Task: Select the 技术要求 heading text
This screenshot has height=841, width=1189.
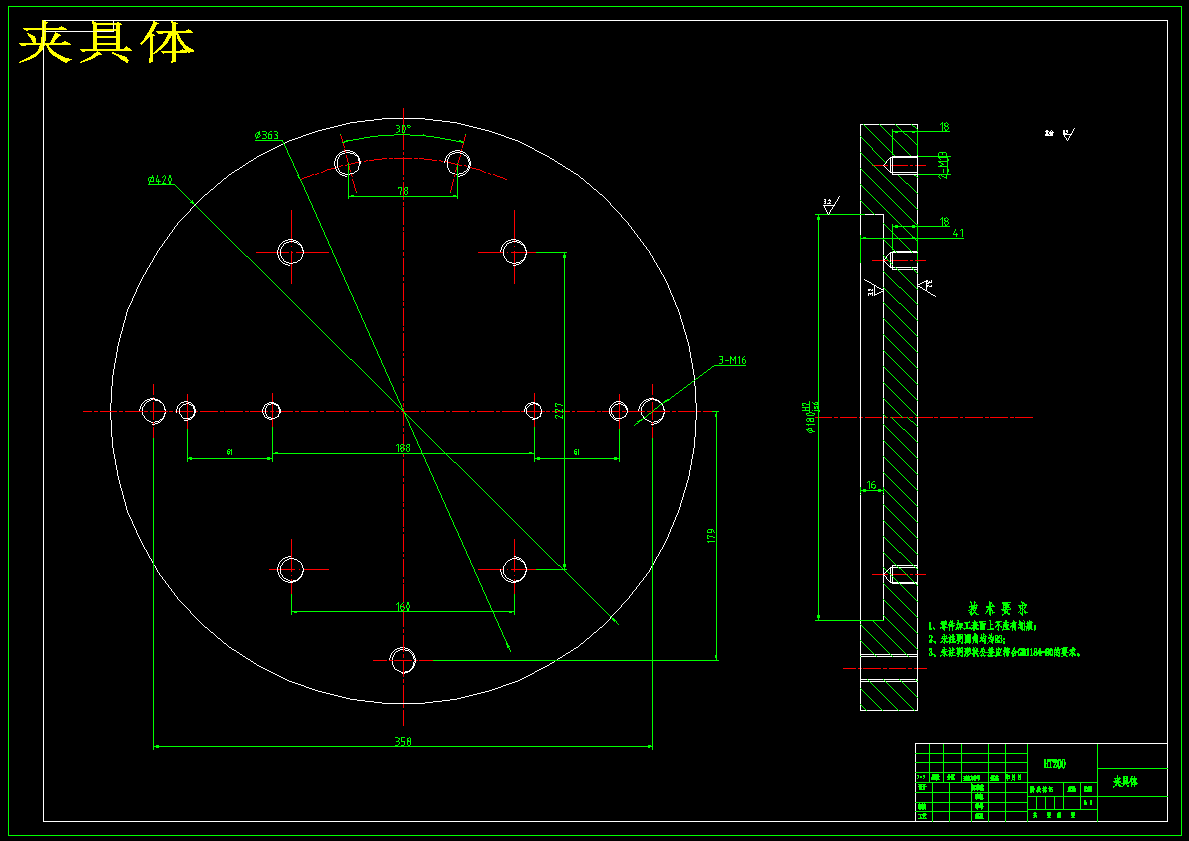Action: pyautogui.click(x=998, y=609)
